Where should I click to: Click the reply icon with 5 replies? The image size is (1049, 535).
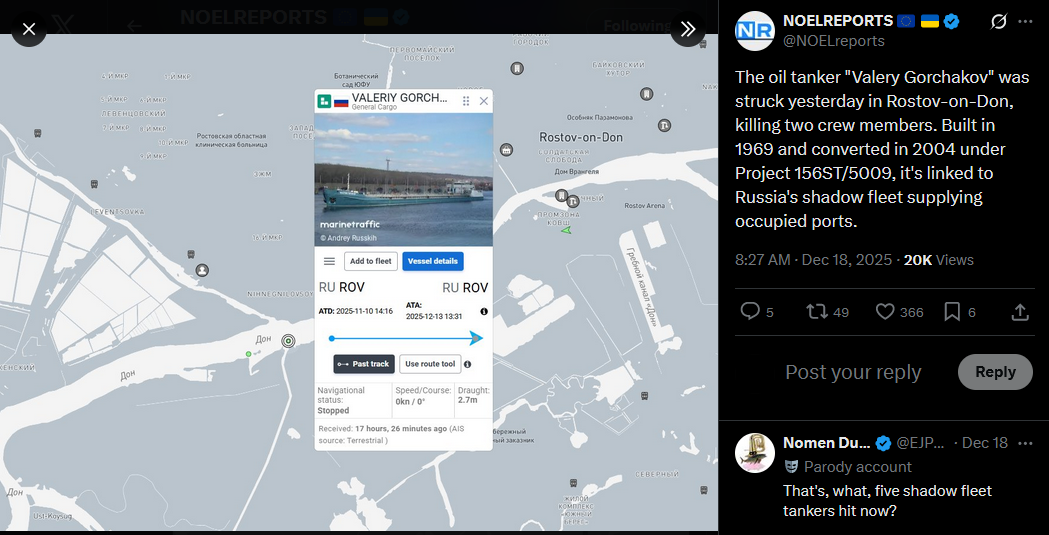pyautogui.click(x=751, y=312)
